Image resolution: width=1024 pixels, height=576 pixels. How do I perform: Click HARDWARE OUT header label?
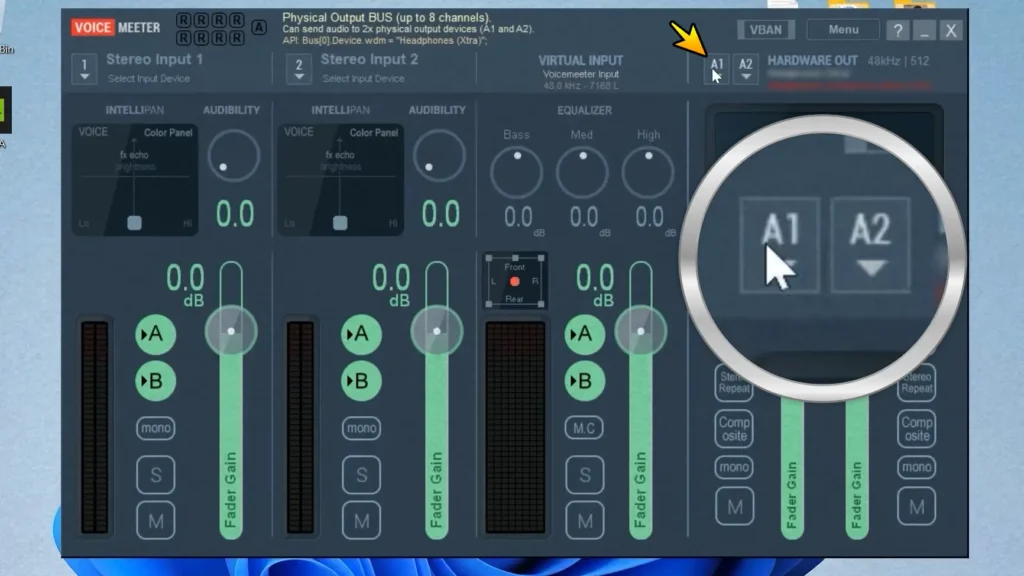[812, 61]
